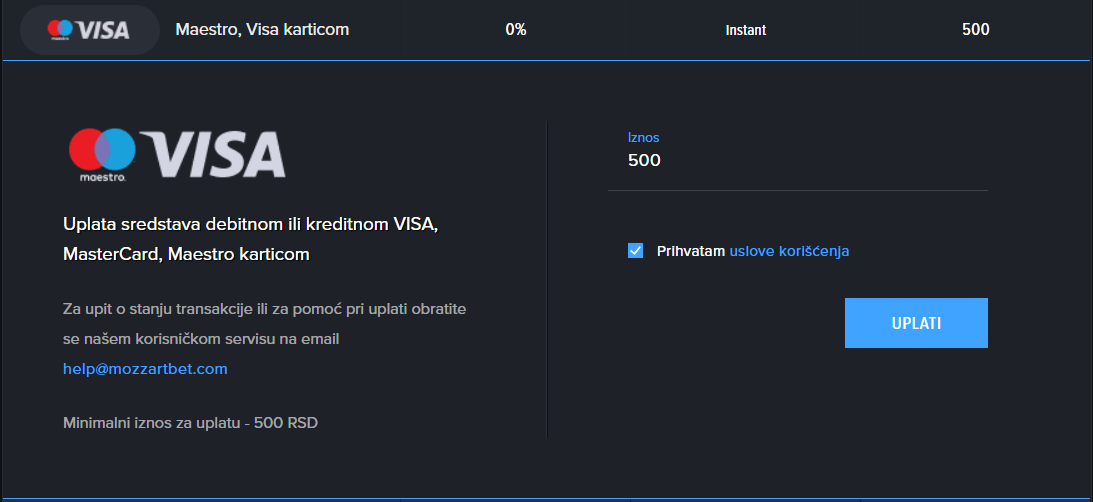Click the Za upit o stanju transakcije paragraph

click(x=264, y=324)
